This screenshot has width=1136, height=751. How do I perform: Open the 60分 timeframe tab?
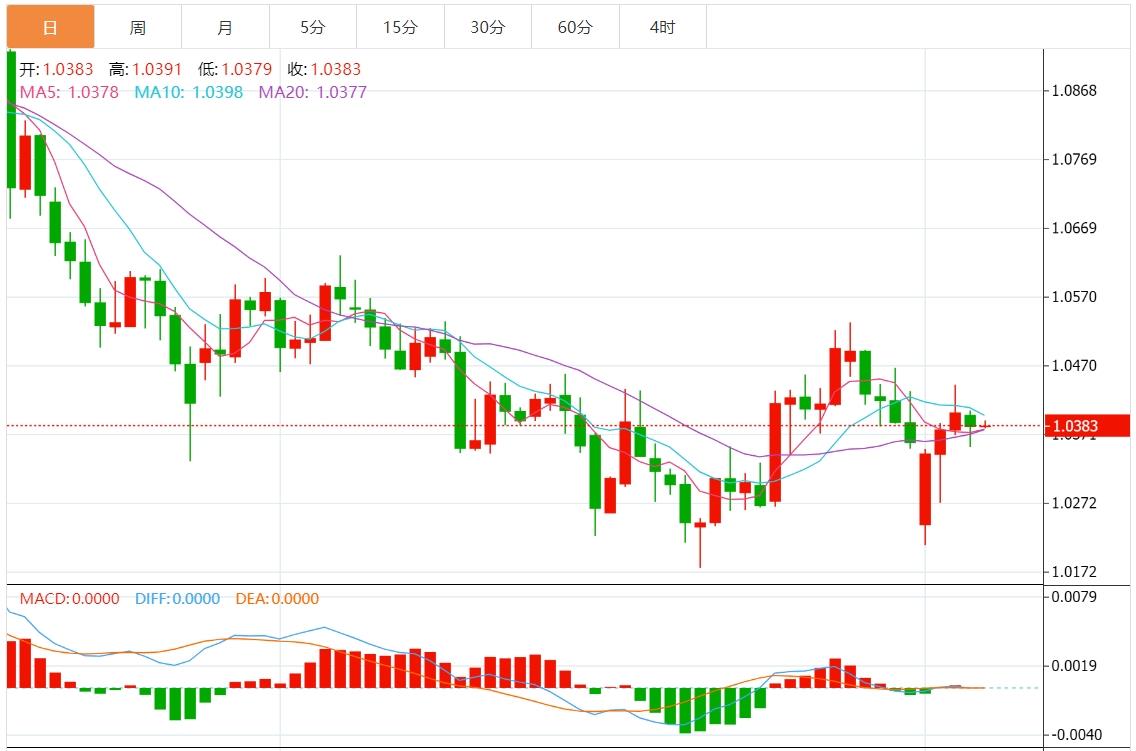tap(575, 27)
